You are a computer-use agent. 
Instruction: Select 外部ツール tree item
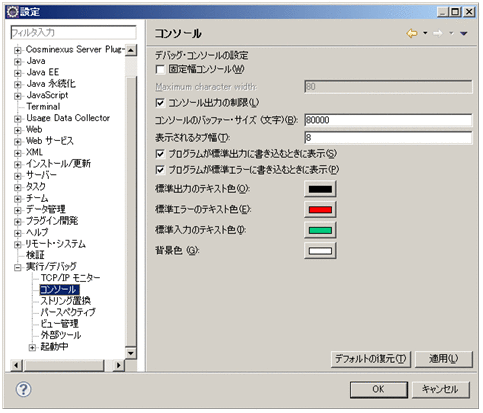pyautogui.click(x=61, y=335)
